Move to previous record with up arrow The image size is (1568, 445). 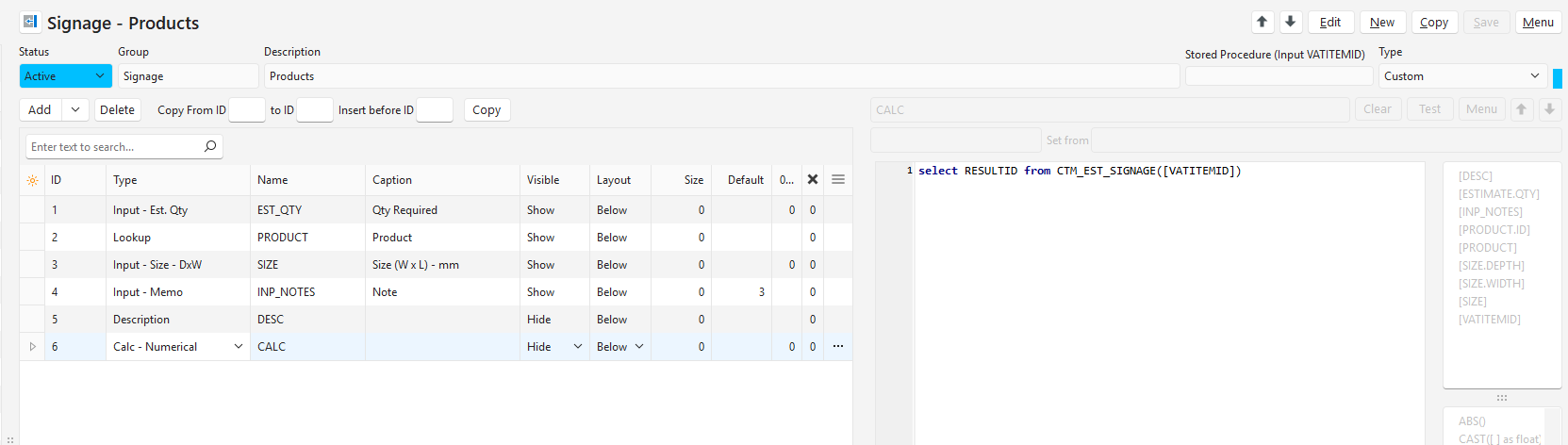click(x=1263, y=22)
